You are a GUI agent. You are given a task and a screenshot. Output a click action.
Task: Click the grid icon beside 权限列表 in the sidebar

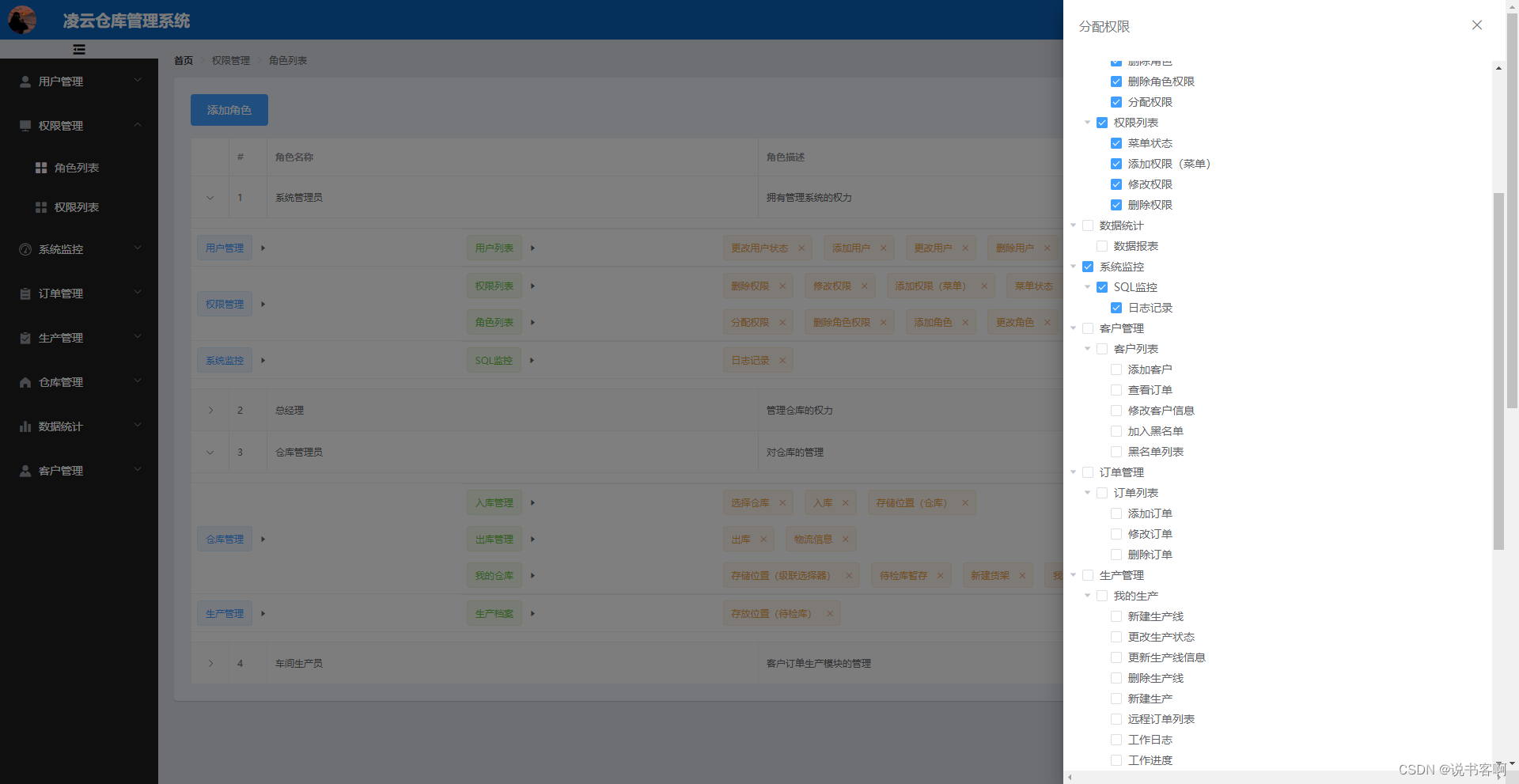(x=41, y=207)
